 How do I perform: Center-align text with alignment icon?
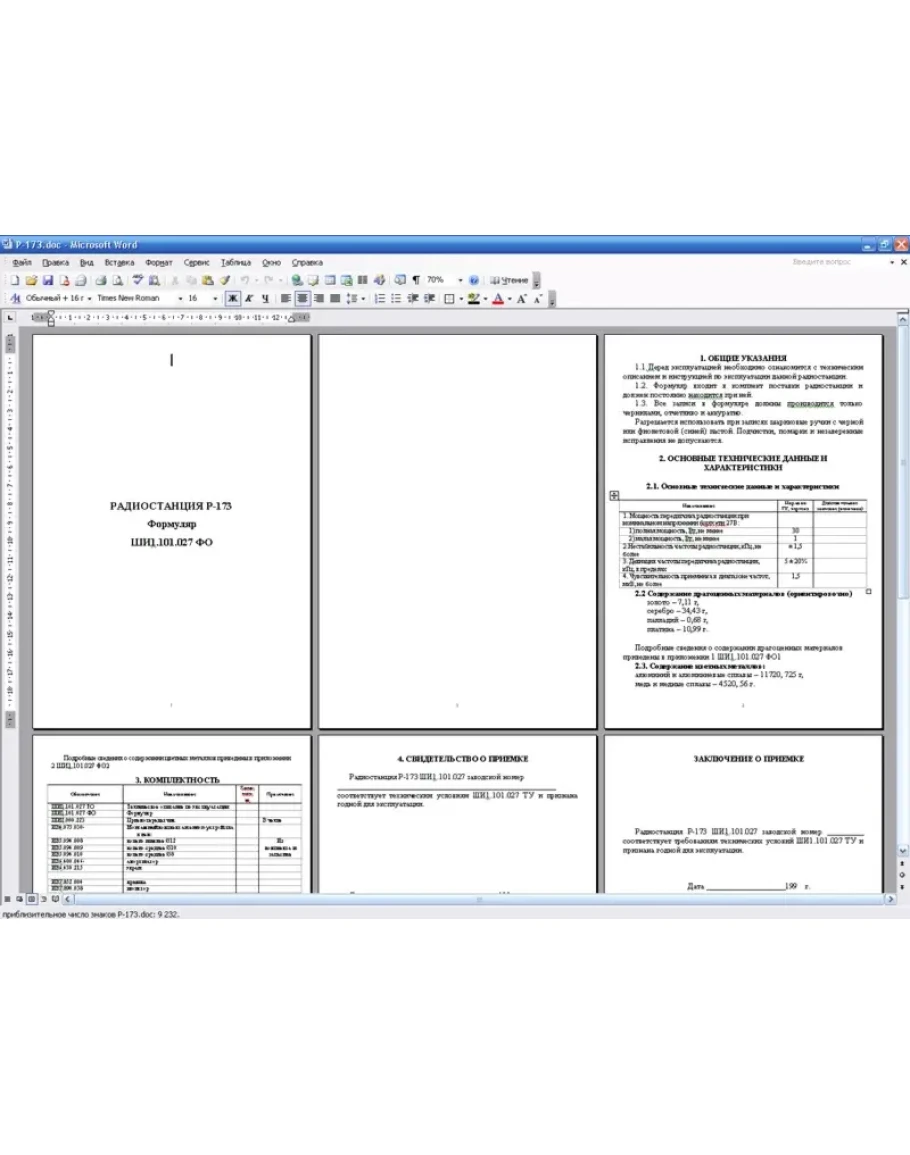302,298
